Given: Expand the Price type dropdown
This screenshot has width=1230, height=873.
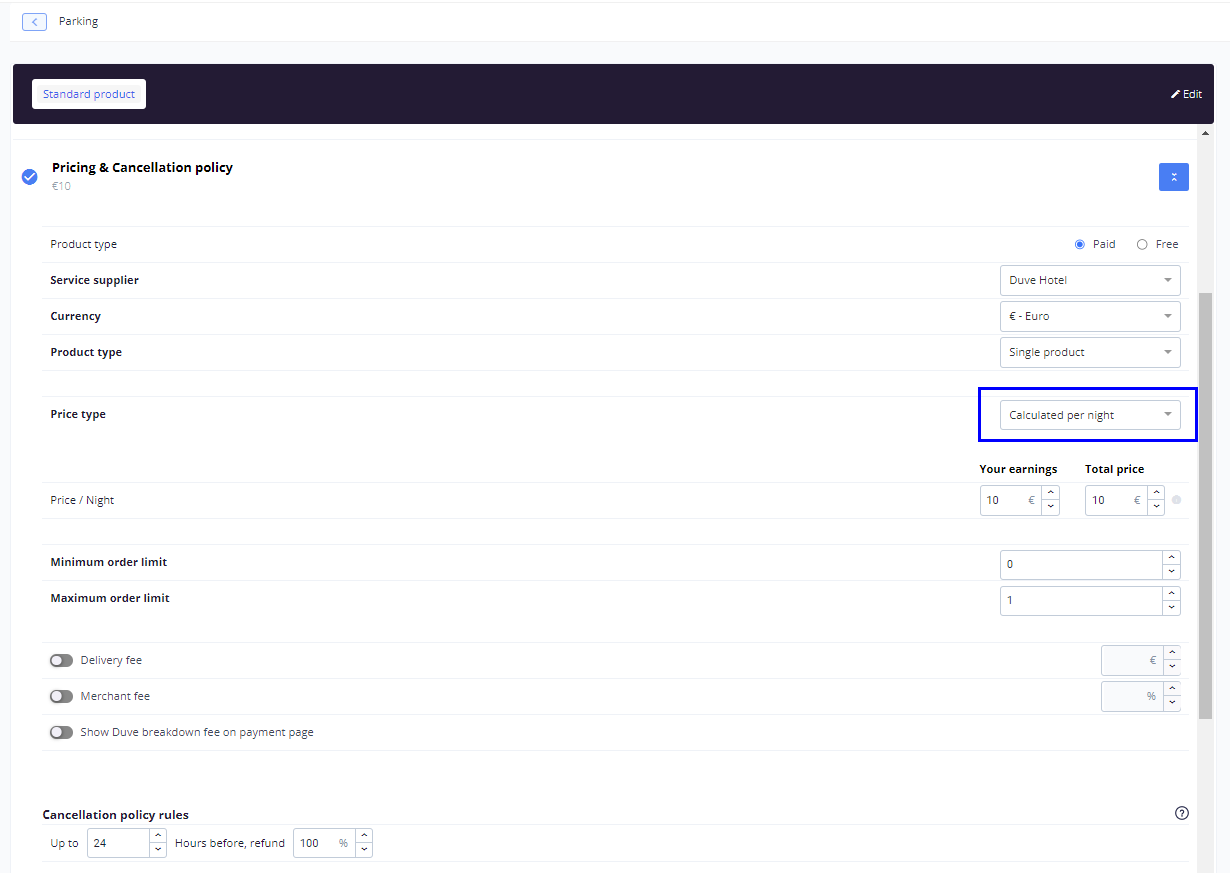Looking at the screenshot, I should 1090,415.
